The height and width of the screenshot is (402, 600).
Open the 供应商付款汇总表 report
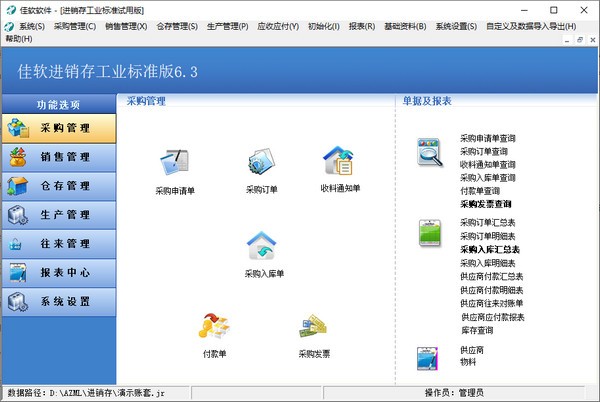(x=491, y=277)
